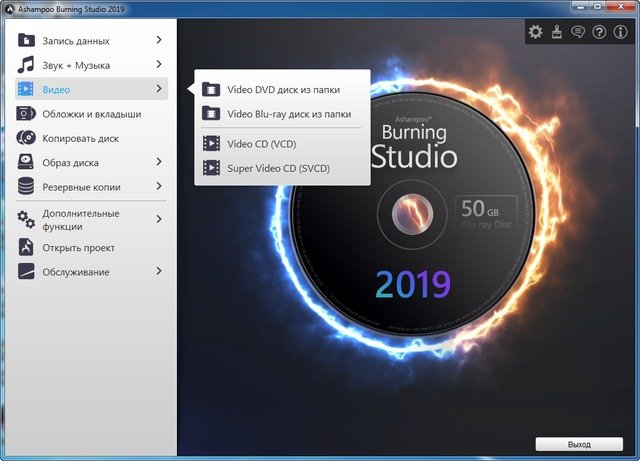
Task: Choose Video CD (VCD) option
Action: tap(282, 144)
